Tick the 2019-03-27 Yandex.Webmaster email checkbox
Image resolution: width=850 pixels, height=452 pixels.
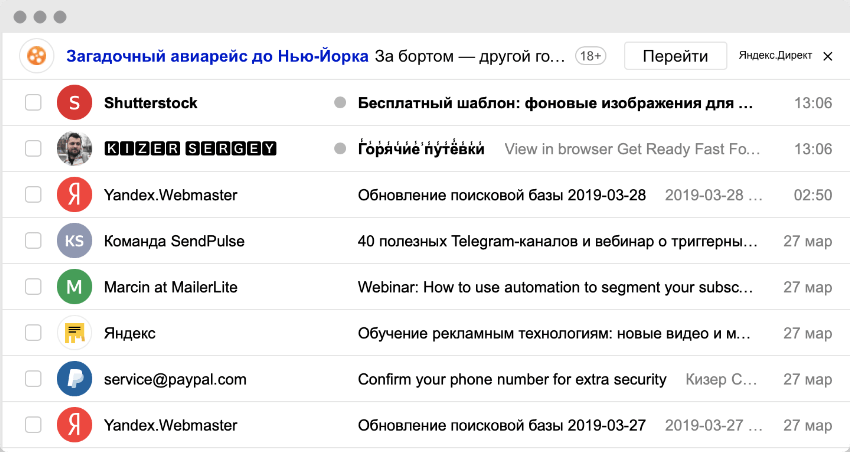coord(33,425)
